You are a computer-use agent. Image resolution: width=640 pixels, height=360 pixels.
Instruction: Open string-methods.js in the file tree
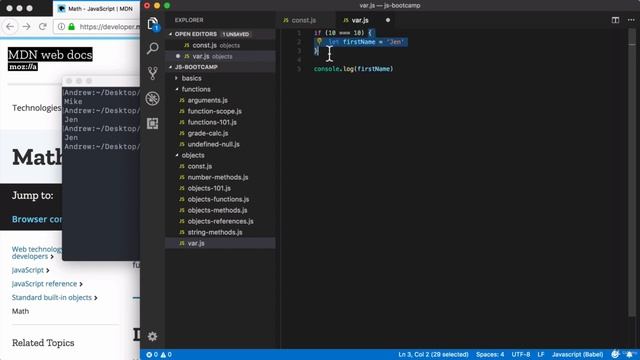(x=215, y=232)
